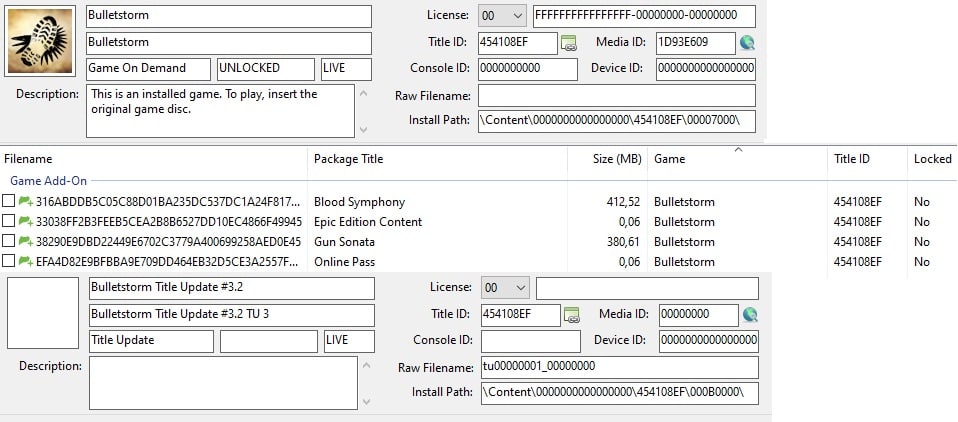Click filename 33038FF2B3FEEB5CEA2B8B6527DD10EC4866F49945

click(169, 221)
